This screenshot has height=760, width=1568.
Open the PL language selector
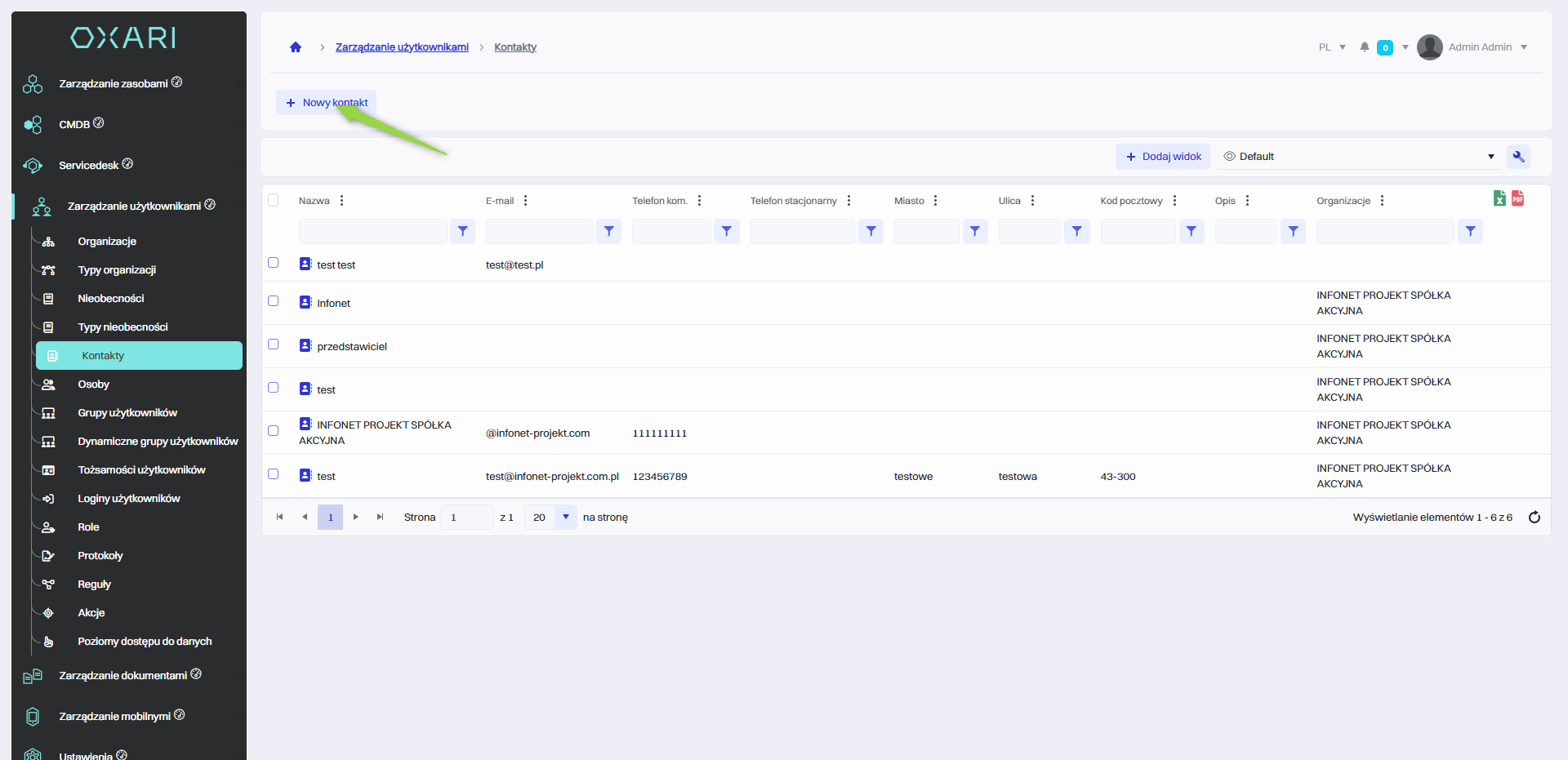click(1331, 47)
